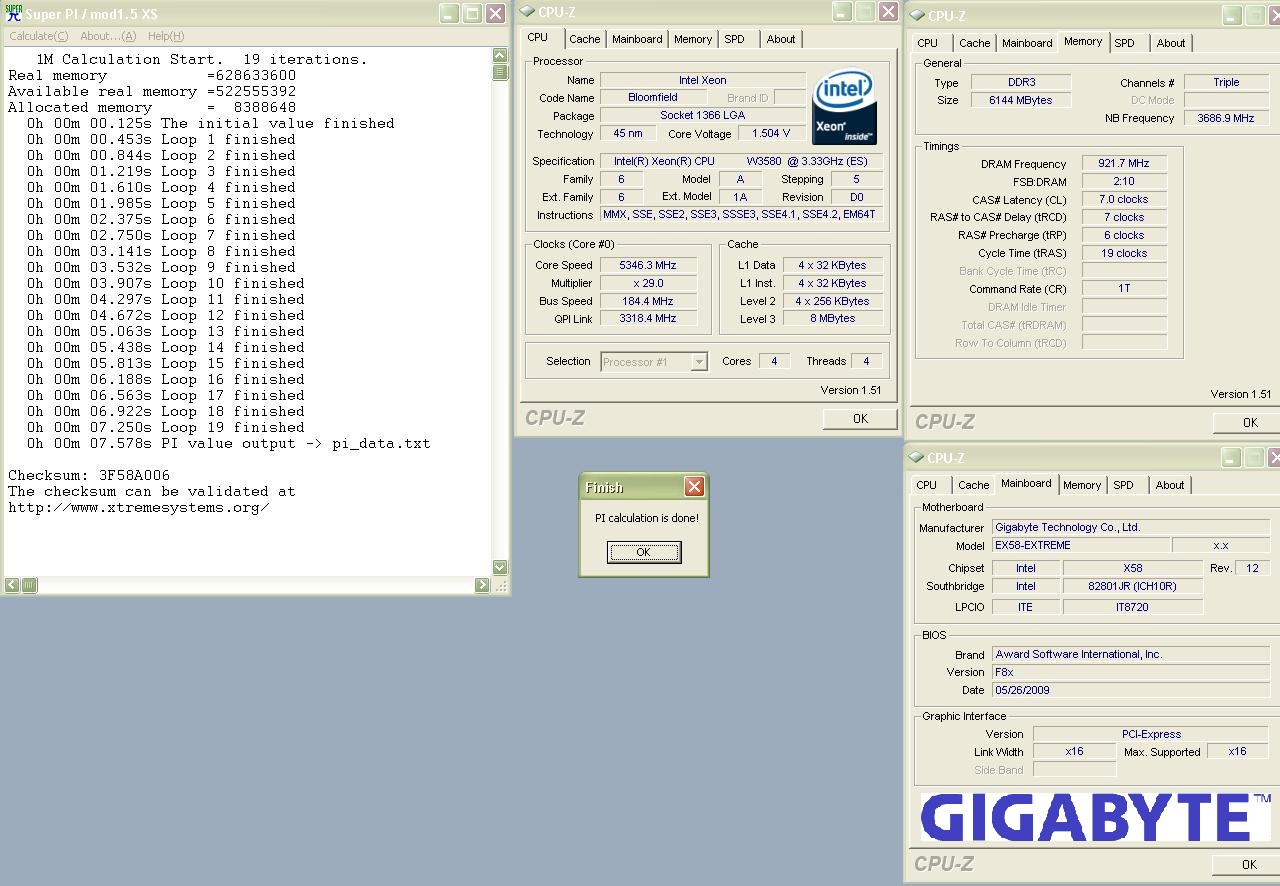Click the bottom-right CPU-Z window title icon
Image resolution: width=1280 pixels, height=886 pixels.
[916, 457]
